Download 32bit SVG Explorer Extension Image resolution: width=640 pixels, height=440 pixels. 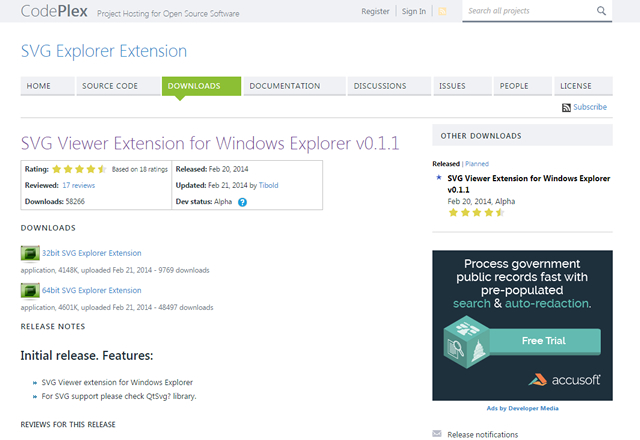(x=91, y=253)
